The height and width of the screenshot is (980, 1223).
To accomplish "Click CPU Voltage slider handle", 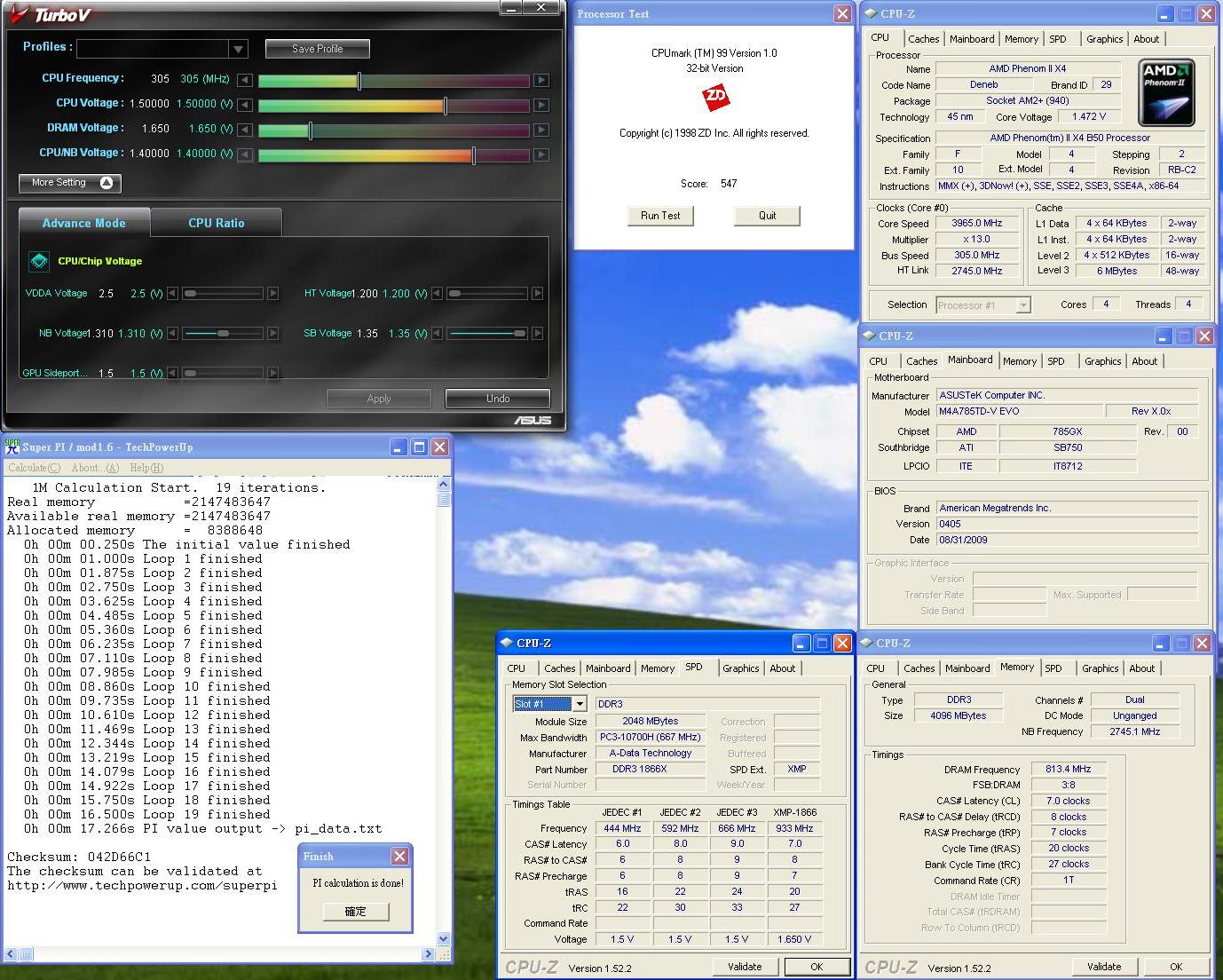I will coord(445,106).
